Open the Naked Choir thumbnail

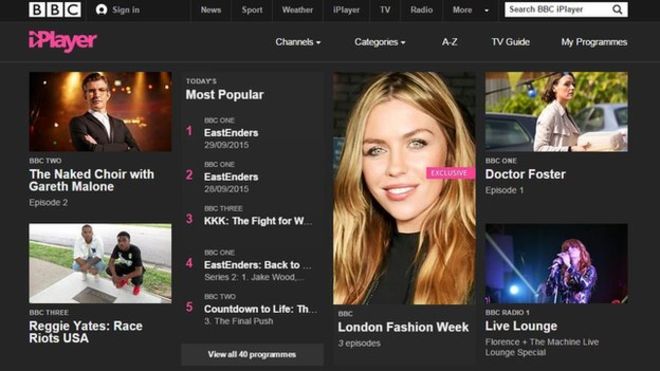point(100,112)
